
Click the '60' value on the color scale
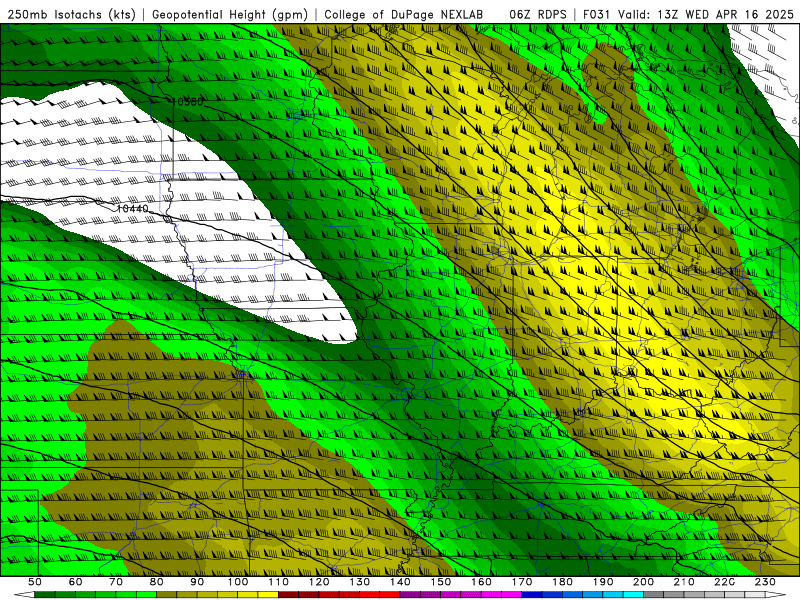point(75,582)
